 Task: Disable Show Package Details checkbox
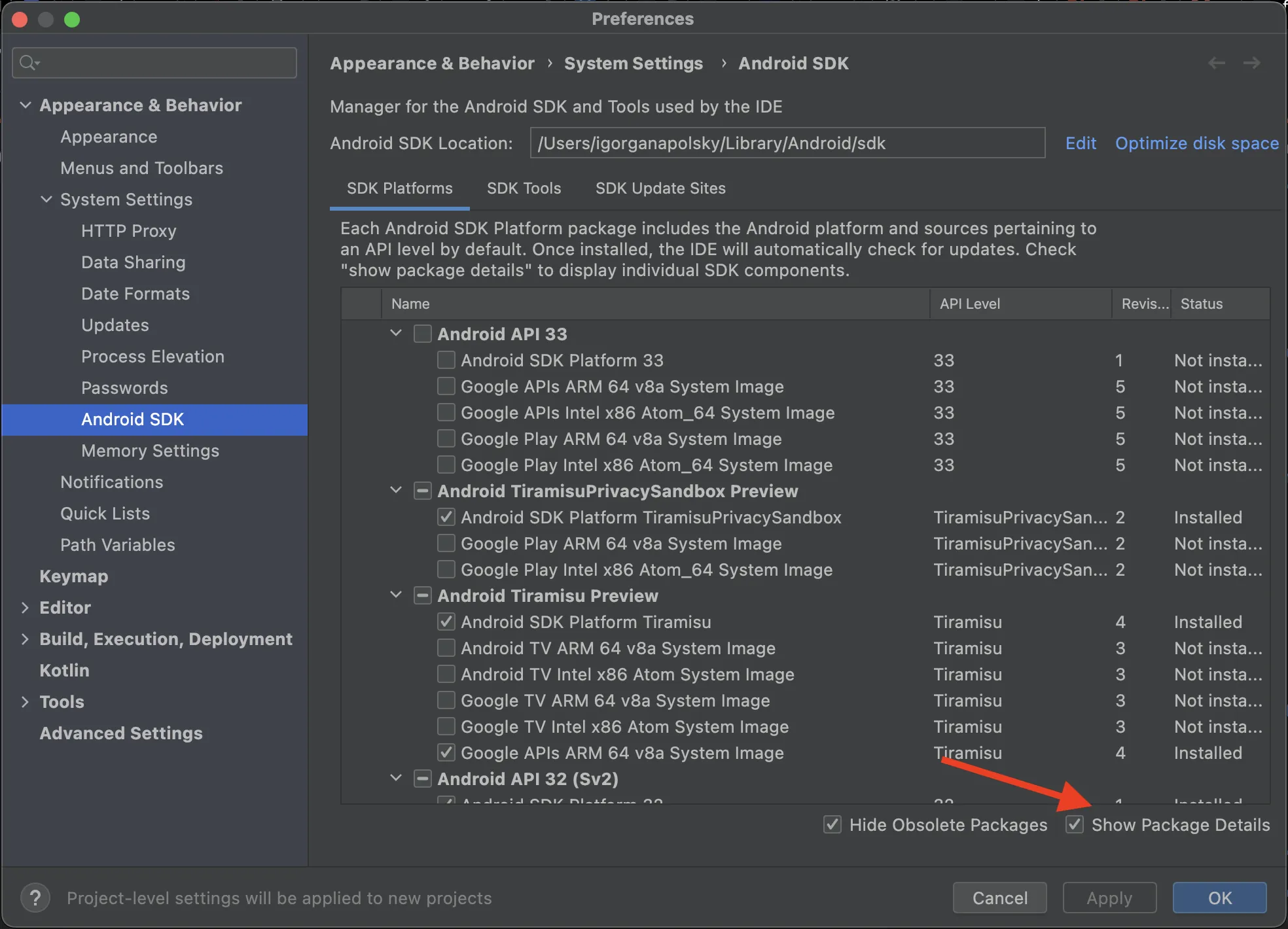coord(1075,824)
